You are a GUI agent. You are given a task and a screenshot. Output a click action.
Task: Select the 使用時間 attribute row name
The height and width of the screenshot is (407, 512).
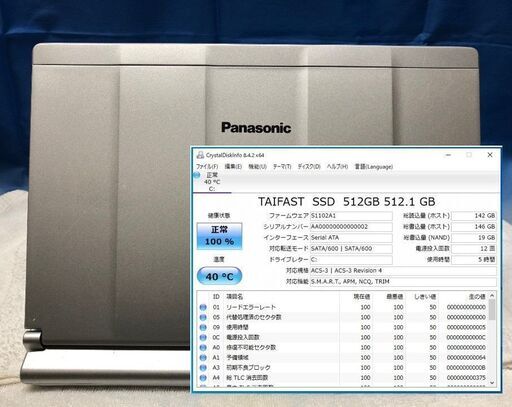pos(237,327)
